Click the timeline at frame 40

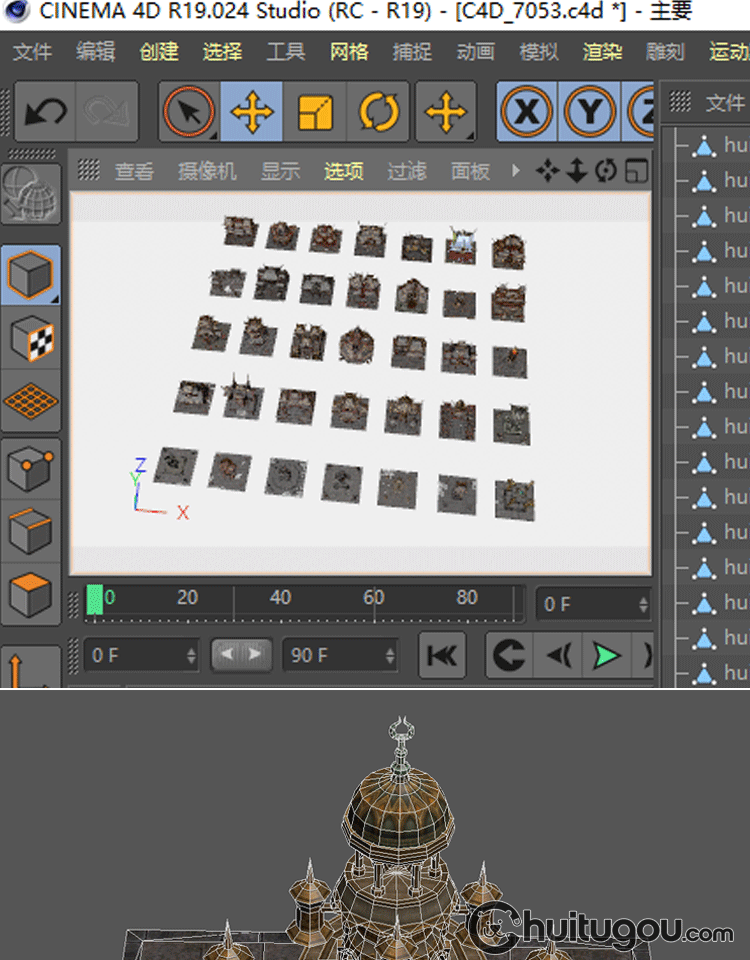(x=281, y=600)
